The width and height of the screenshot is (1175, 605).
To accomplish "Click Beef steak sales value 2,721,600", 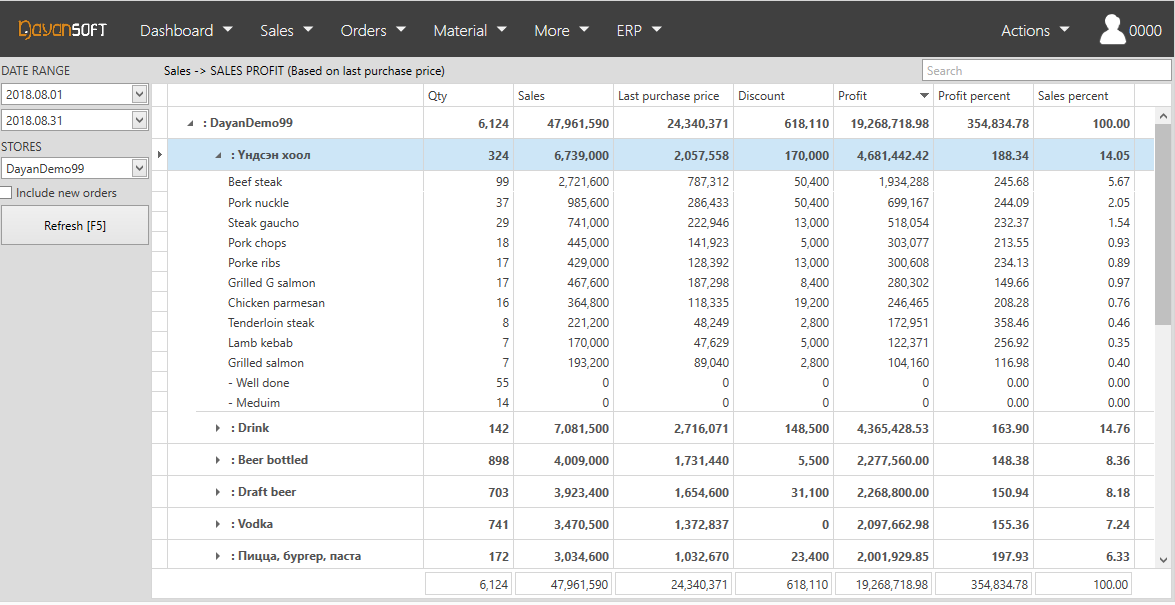I will coord(584,182).
